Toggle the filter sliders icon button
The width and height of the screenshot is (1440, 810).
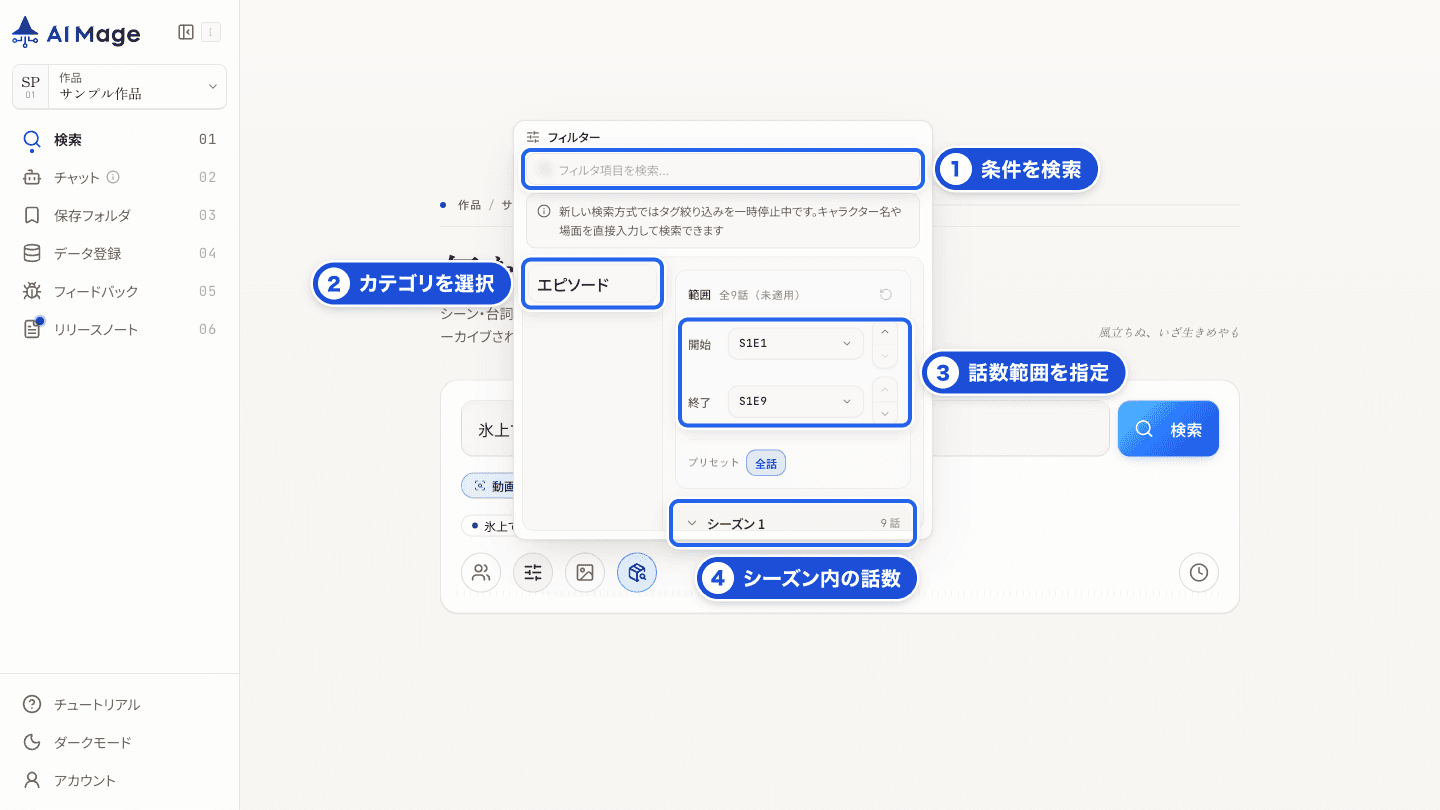click(x=533, y=573)
